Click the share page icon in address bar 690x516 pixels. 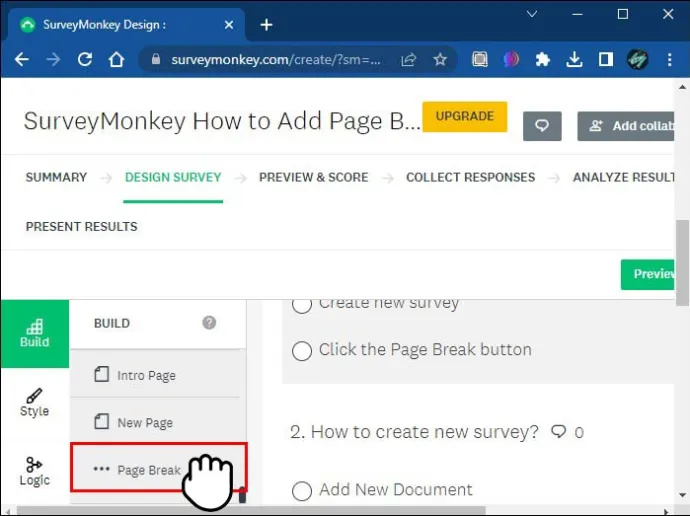[409, 59]
